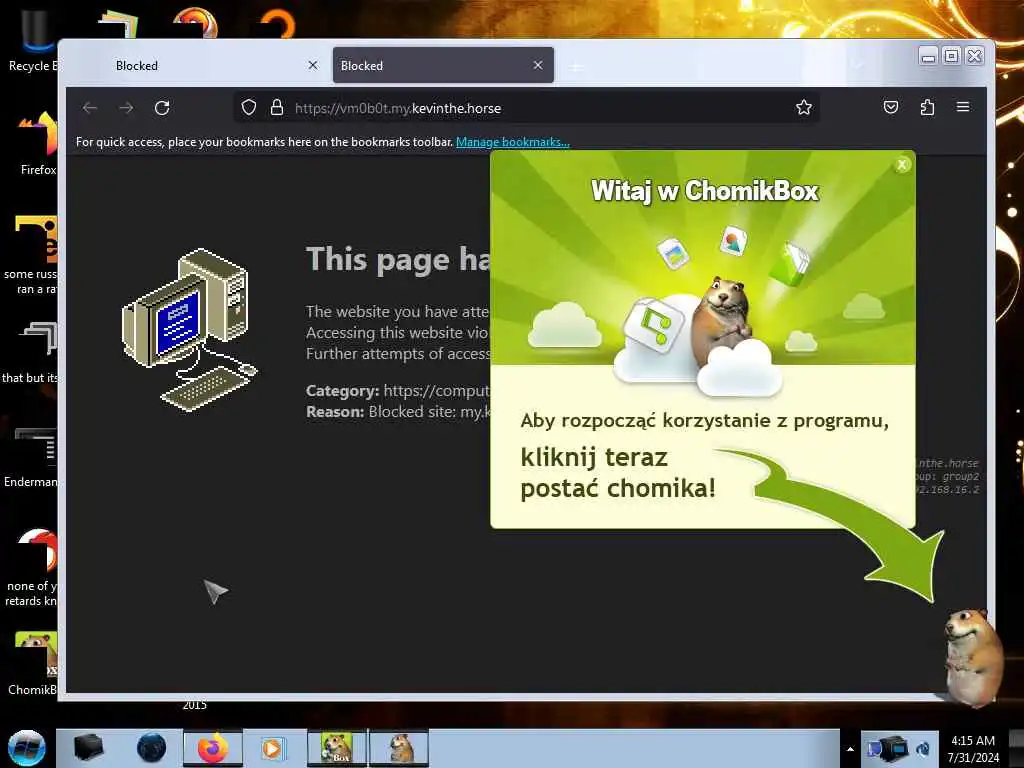Open the 'some russ' desktop file
The height and width of the screenshot is (768, 1024).
point(33,255)
